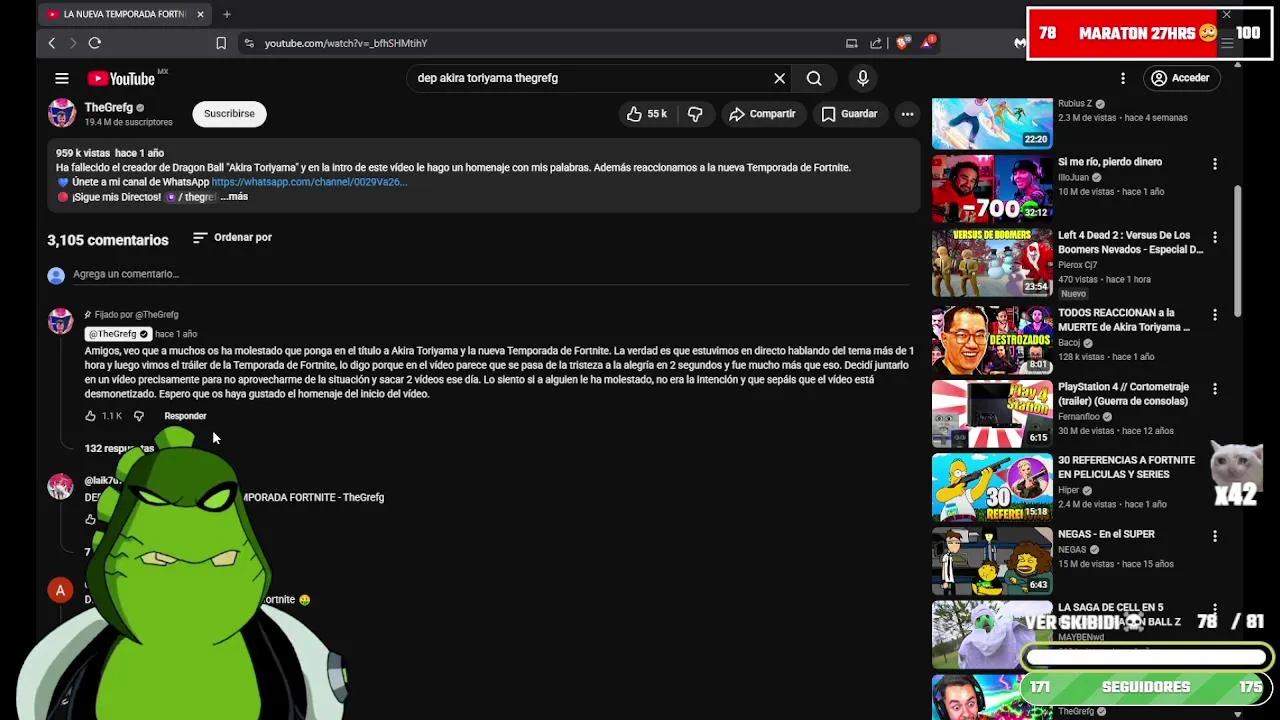Go to the YouTube home logo
The width and height of the screenshot is (1280, 720).
click(x=120, y=78)
